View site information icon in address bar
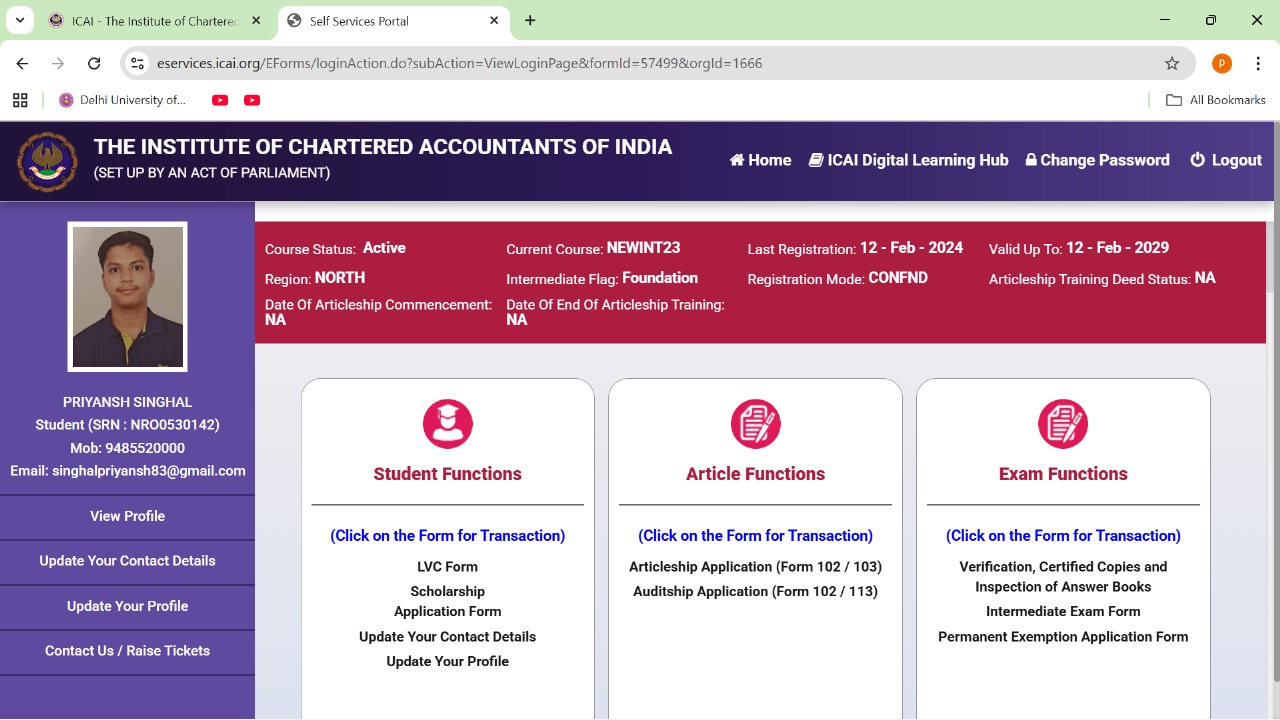Viewport: 1280px width, 720px height. pyautogui.click(x=138, y=63)
